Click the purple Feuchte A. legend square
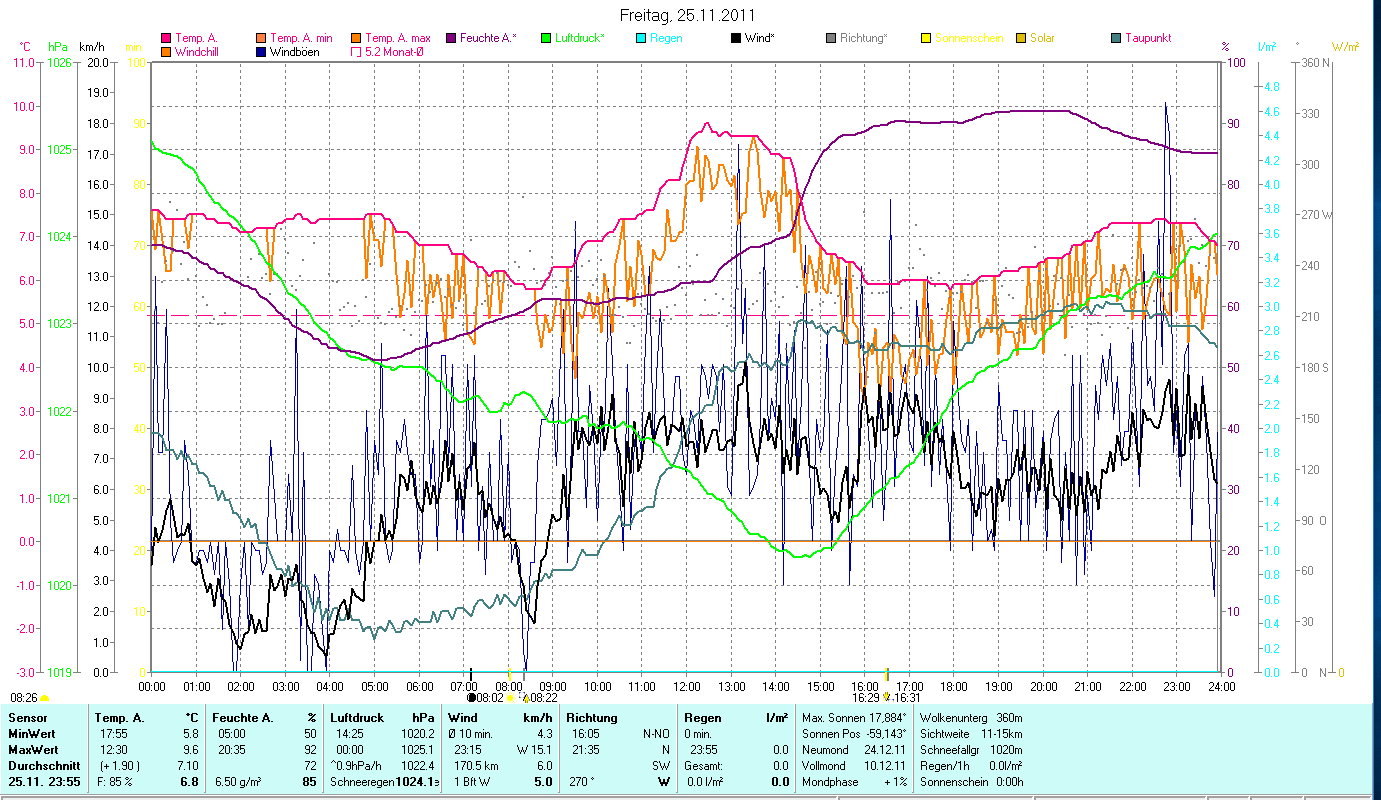The image size is (1381, 800). [x=451, y=38]
